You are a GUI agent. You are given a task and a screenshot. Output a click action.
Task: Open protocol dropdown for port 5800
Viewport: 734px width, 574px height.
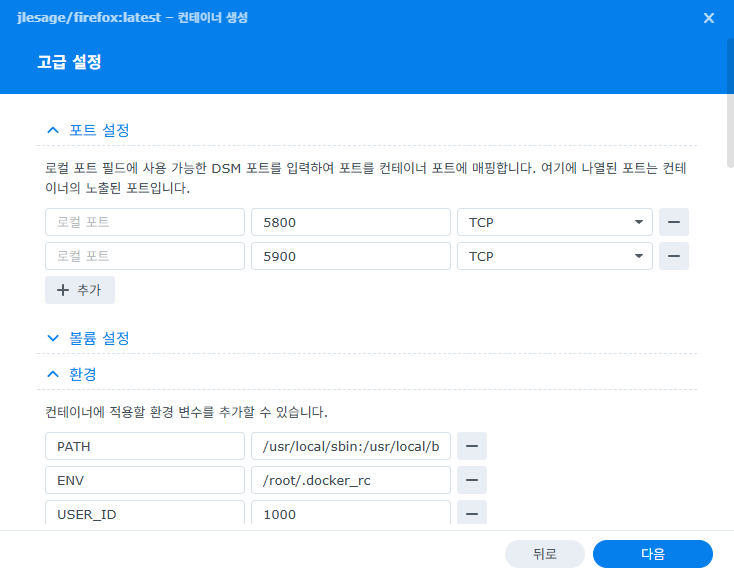pyautogui.click(x=554, y=222)
